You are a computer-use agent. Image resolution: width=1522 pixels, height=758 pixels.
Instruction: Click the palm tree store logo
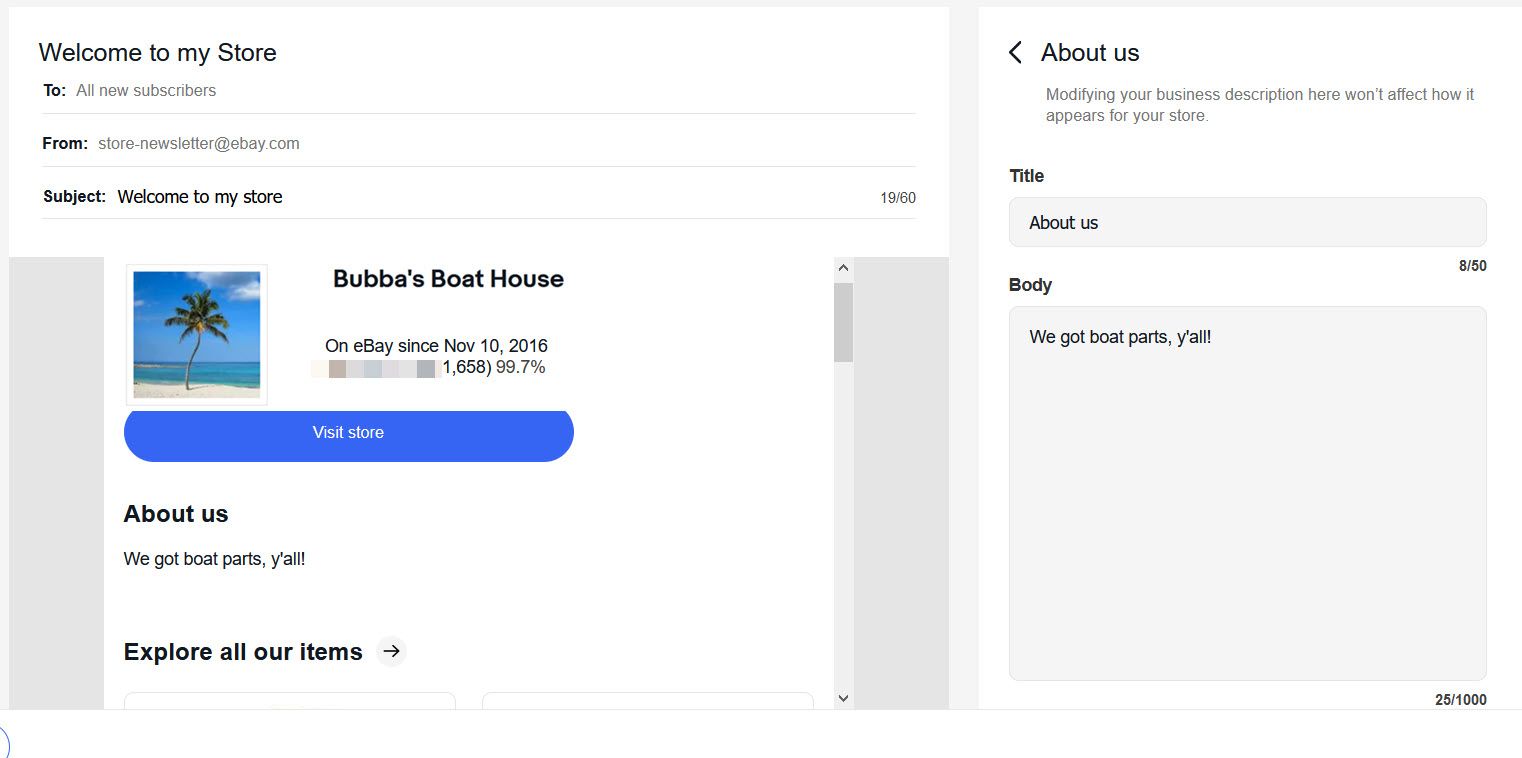coord(197,335)
